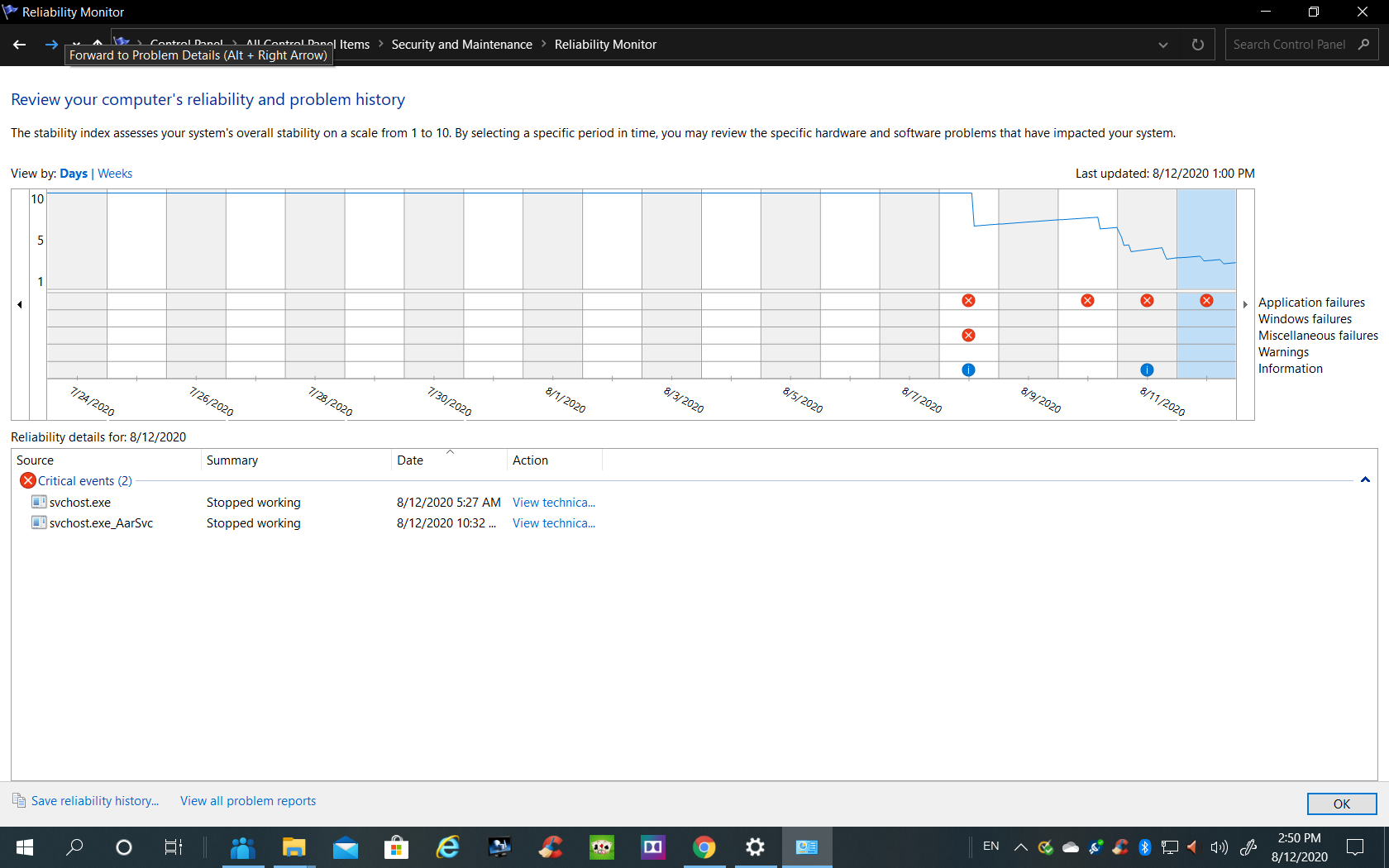Image resolution: width=1389 pixels, height=868 pixels.
Task: Click the Warnings legend label
Action: [x=1283, y=352]
